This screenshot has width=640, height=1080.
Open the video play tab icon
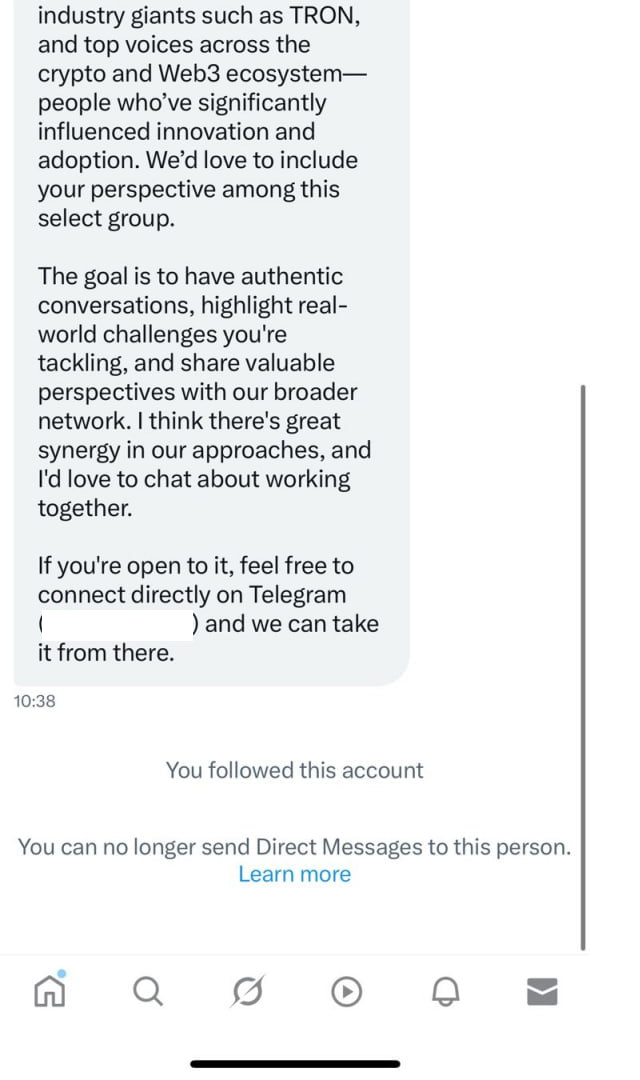point(347,992)
